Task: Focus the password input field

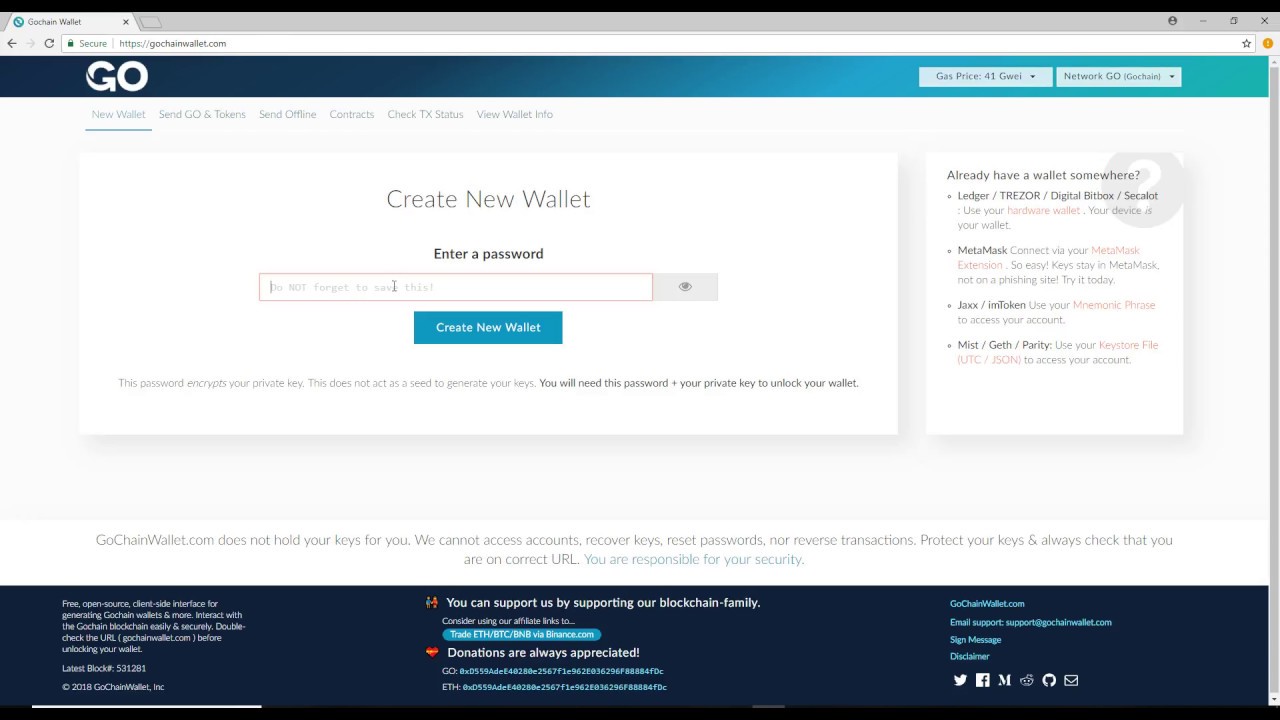Action: coord(456,287)
